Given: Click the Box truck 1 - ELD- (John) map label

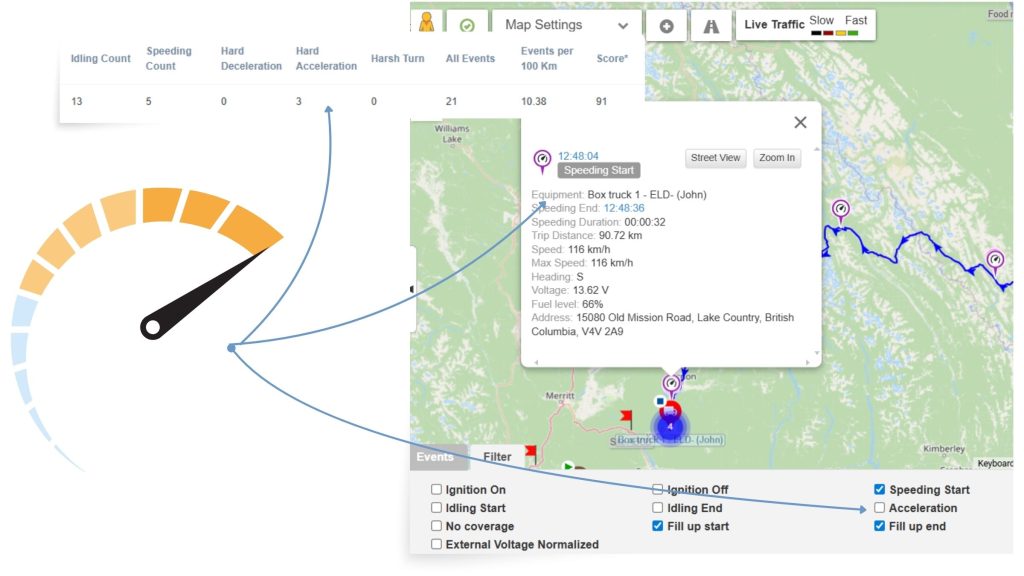Looking at the screenshot, I should [x=670, y=440].
